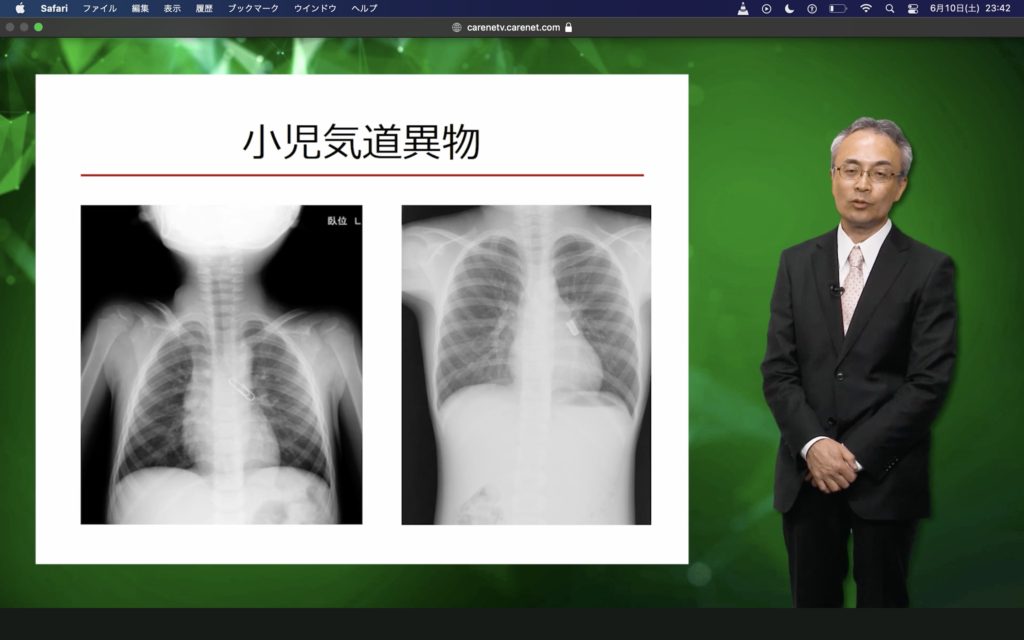
Task: Click the carenetv.carenet.com address field
Action: 513,27
